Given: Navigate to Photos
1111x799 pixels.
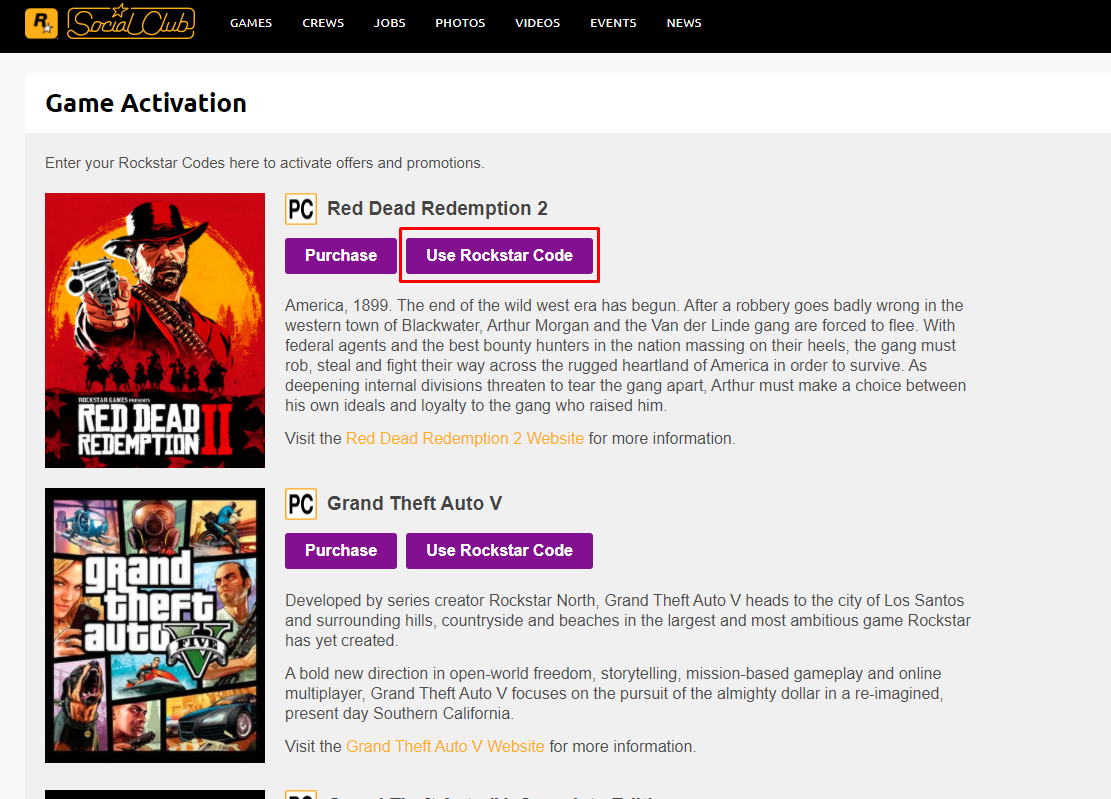Looking at the screenshot, I should 460,23.
